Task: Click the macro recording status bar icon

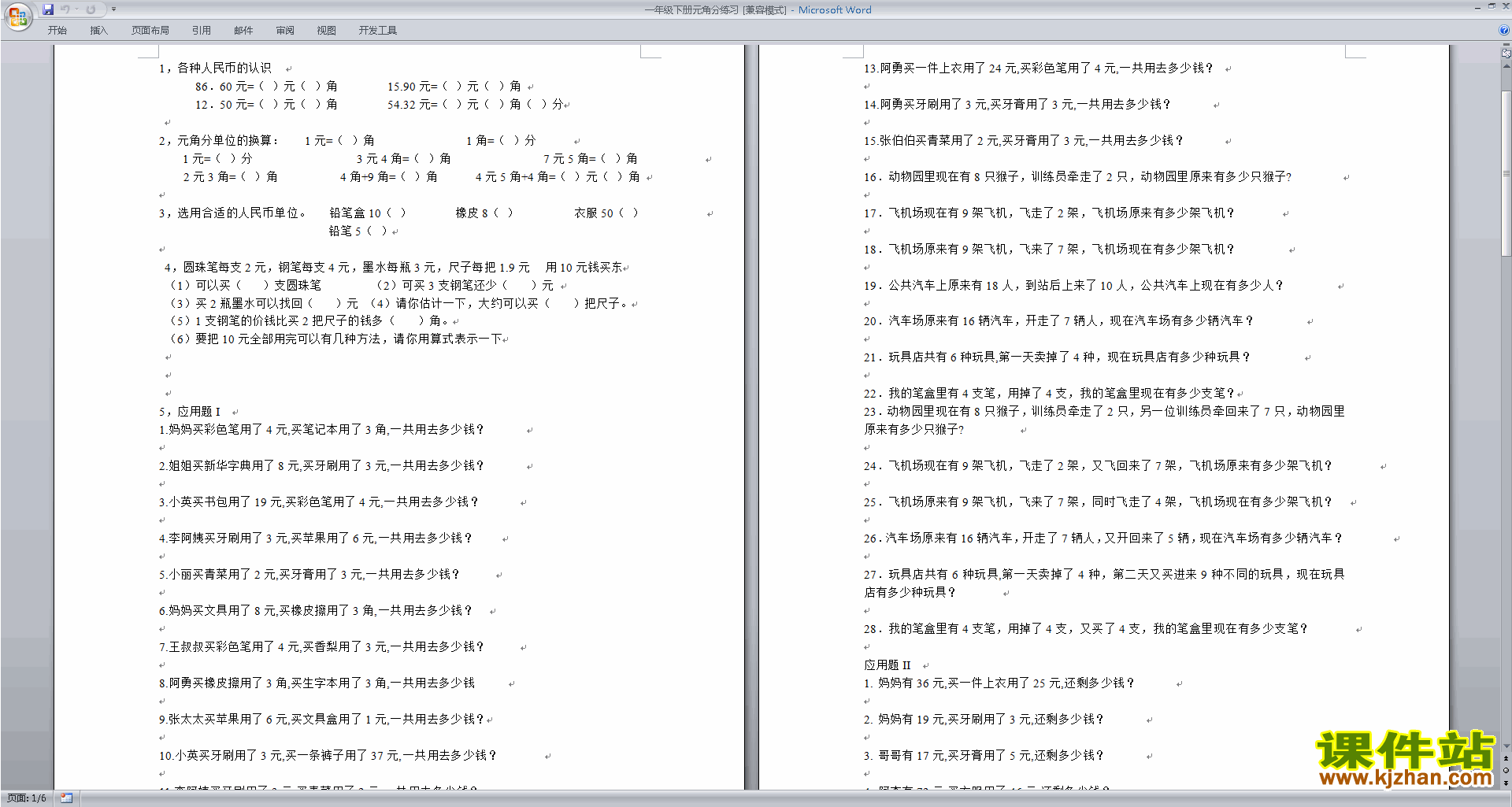Action: coord(67,798)
